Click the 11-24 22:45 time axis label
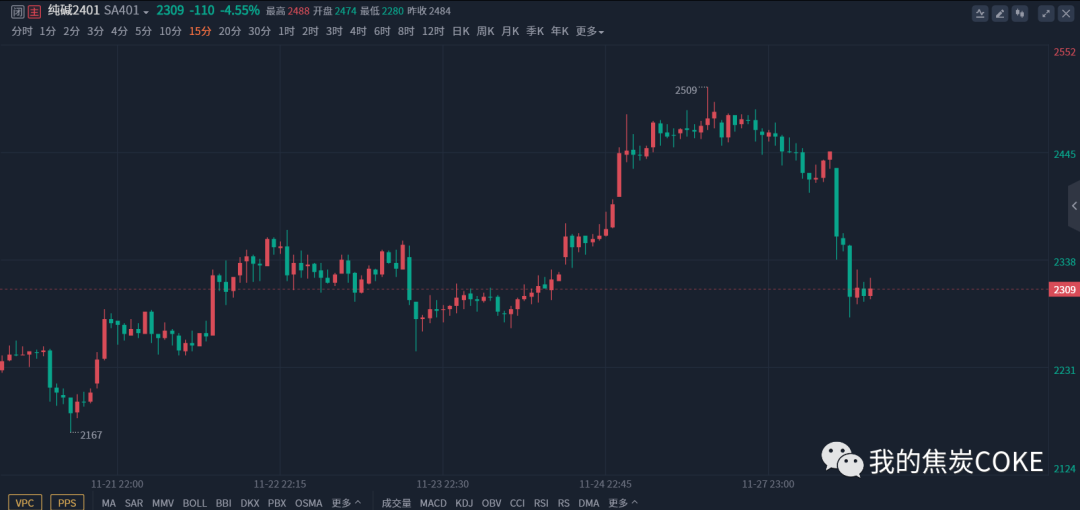The image size is (1080, 510). [x=605, y=483]
